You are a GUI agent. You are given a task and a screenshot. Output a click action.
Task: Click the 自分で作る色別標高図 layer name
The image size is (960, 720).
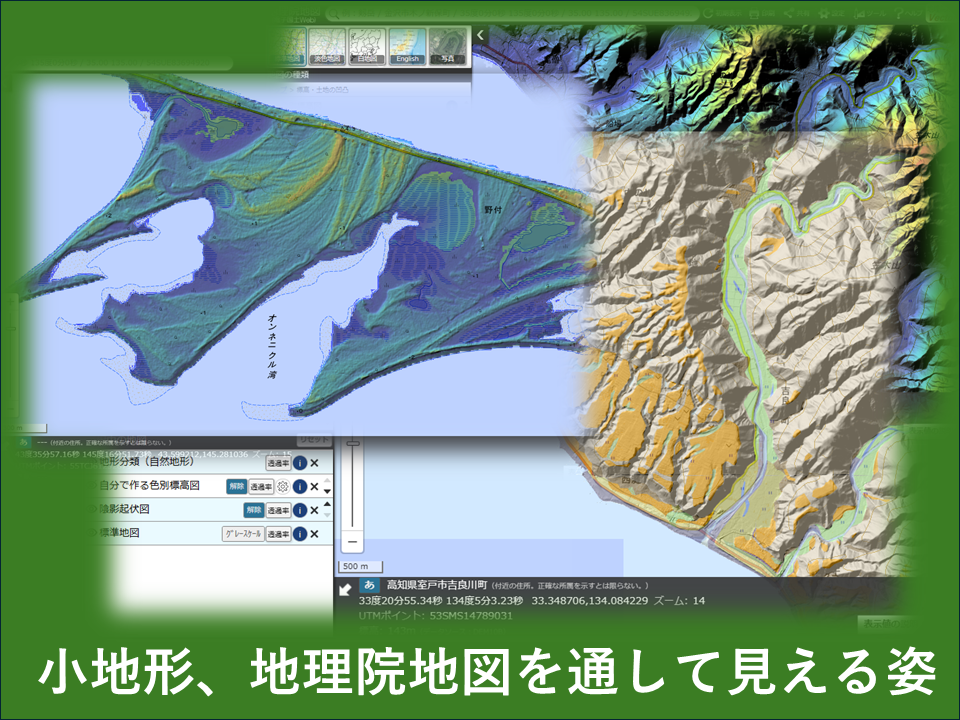point(149,486)
